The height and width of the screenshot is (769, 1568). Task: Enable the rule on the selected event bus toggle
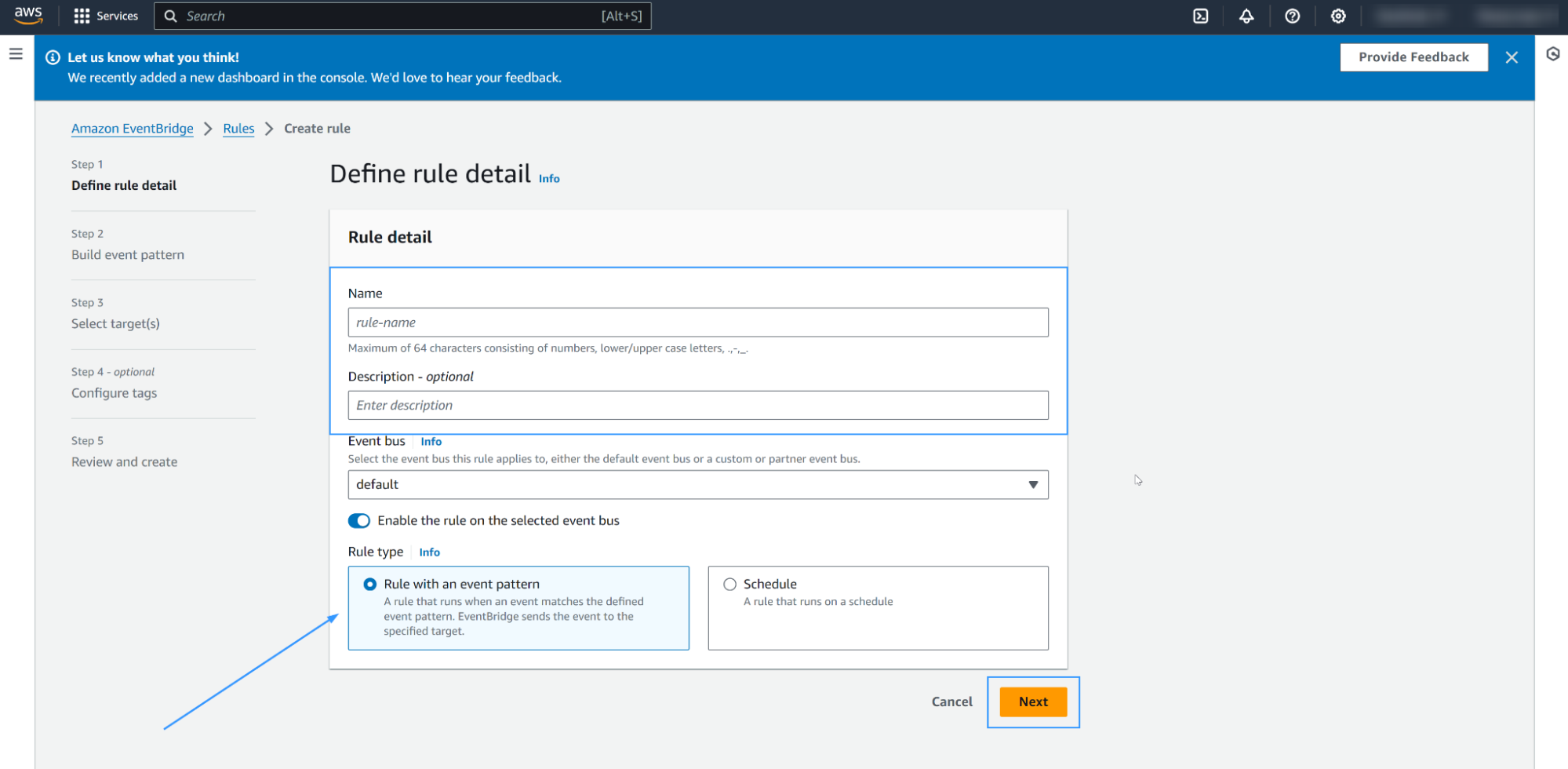pyautogui.click(x=358, y=520)
